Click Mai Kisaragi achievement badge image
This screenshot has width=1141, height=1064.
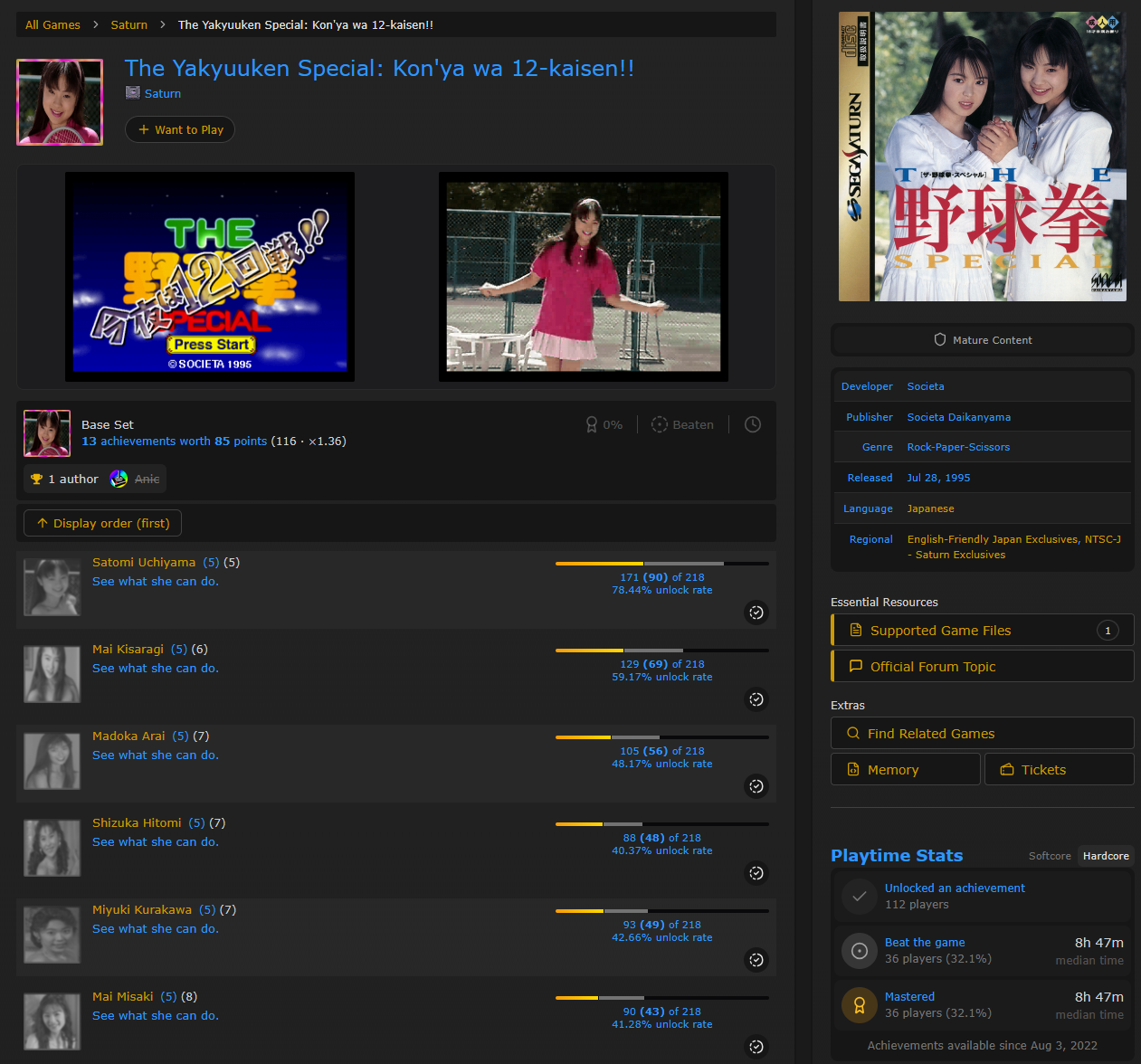pyautogui.click(x=52, y=674)
